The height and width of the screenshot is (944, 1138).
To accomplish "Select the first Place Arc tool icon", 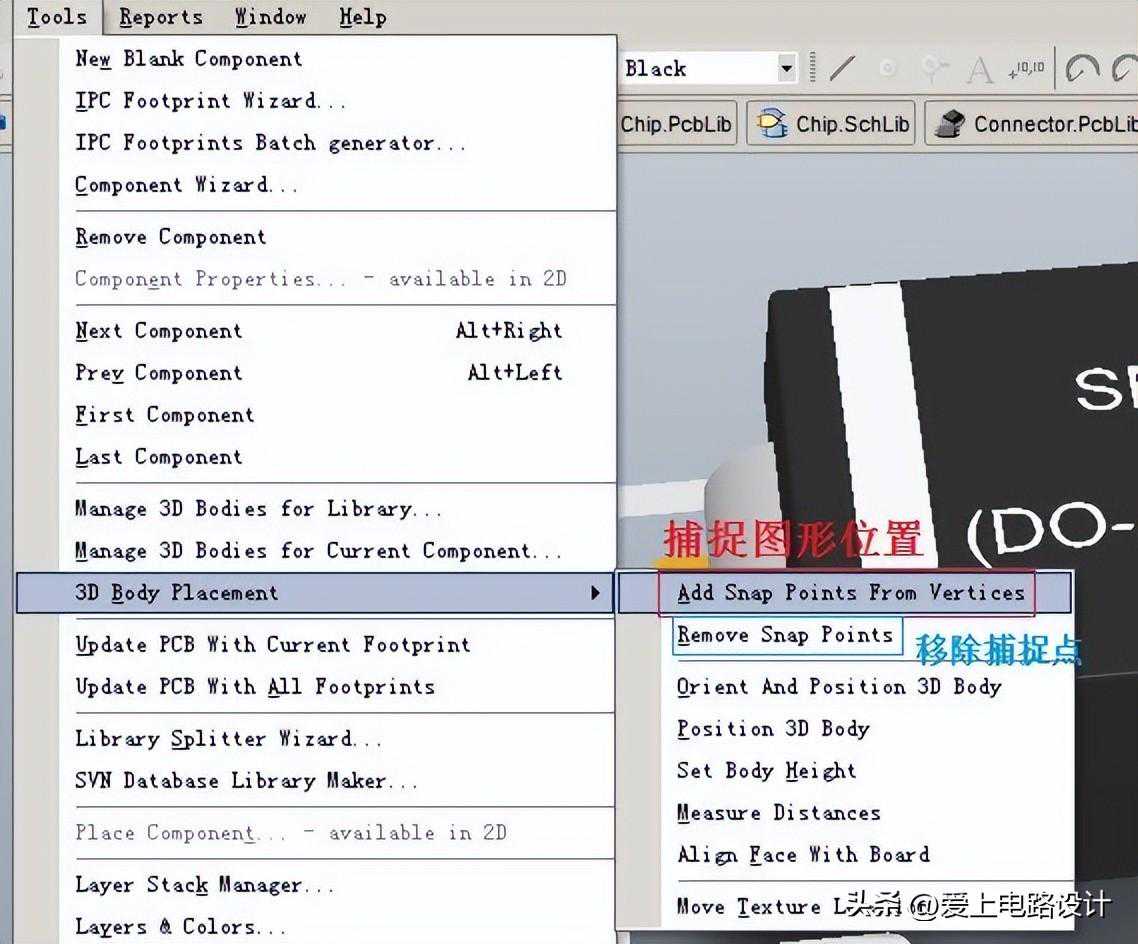I will [1082, 68].
